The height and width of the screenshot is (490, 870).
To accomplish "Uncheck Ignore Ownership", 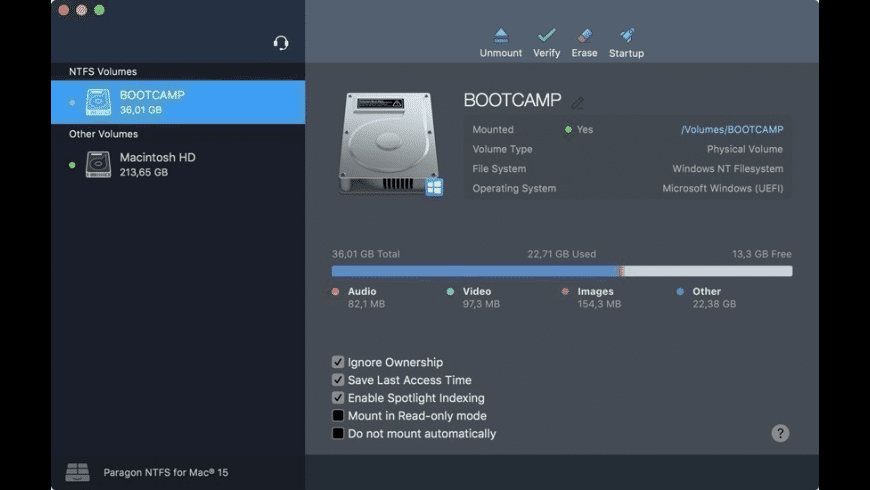I will (x=338, y=362).
